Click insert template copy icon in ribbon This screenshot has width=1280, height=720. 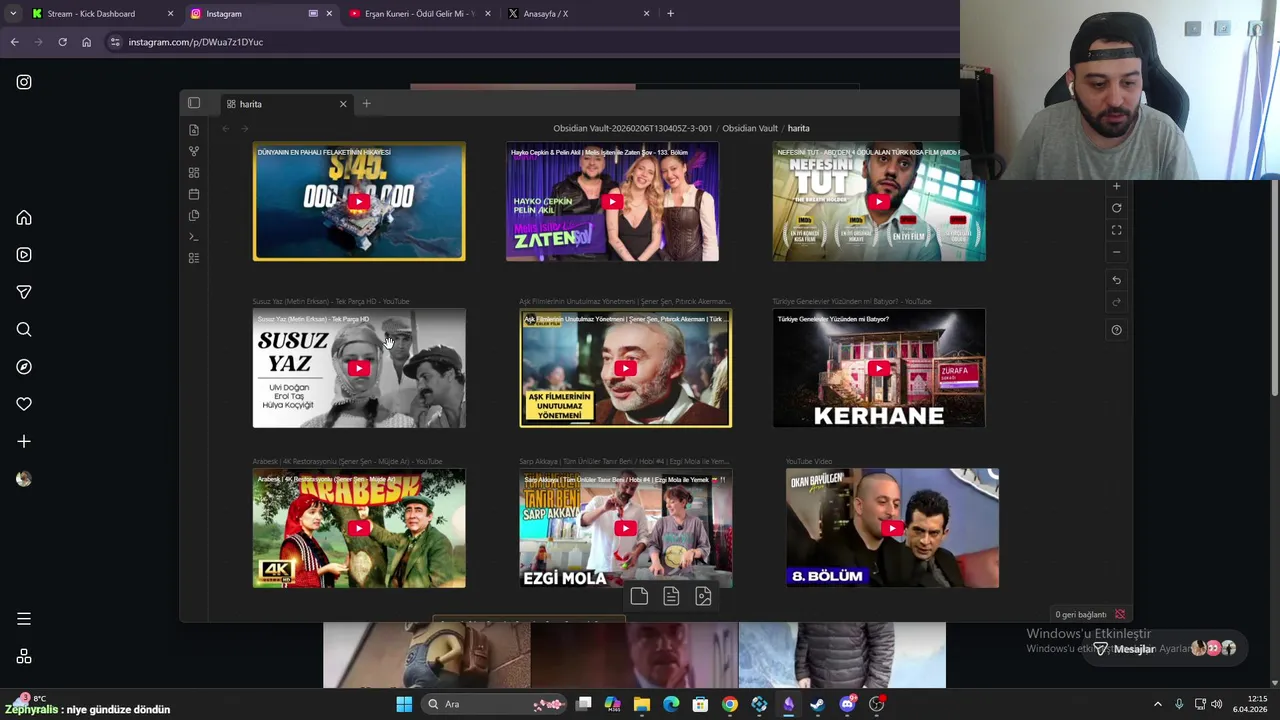[194, 215]
